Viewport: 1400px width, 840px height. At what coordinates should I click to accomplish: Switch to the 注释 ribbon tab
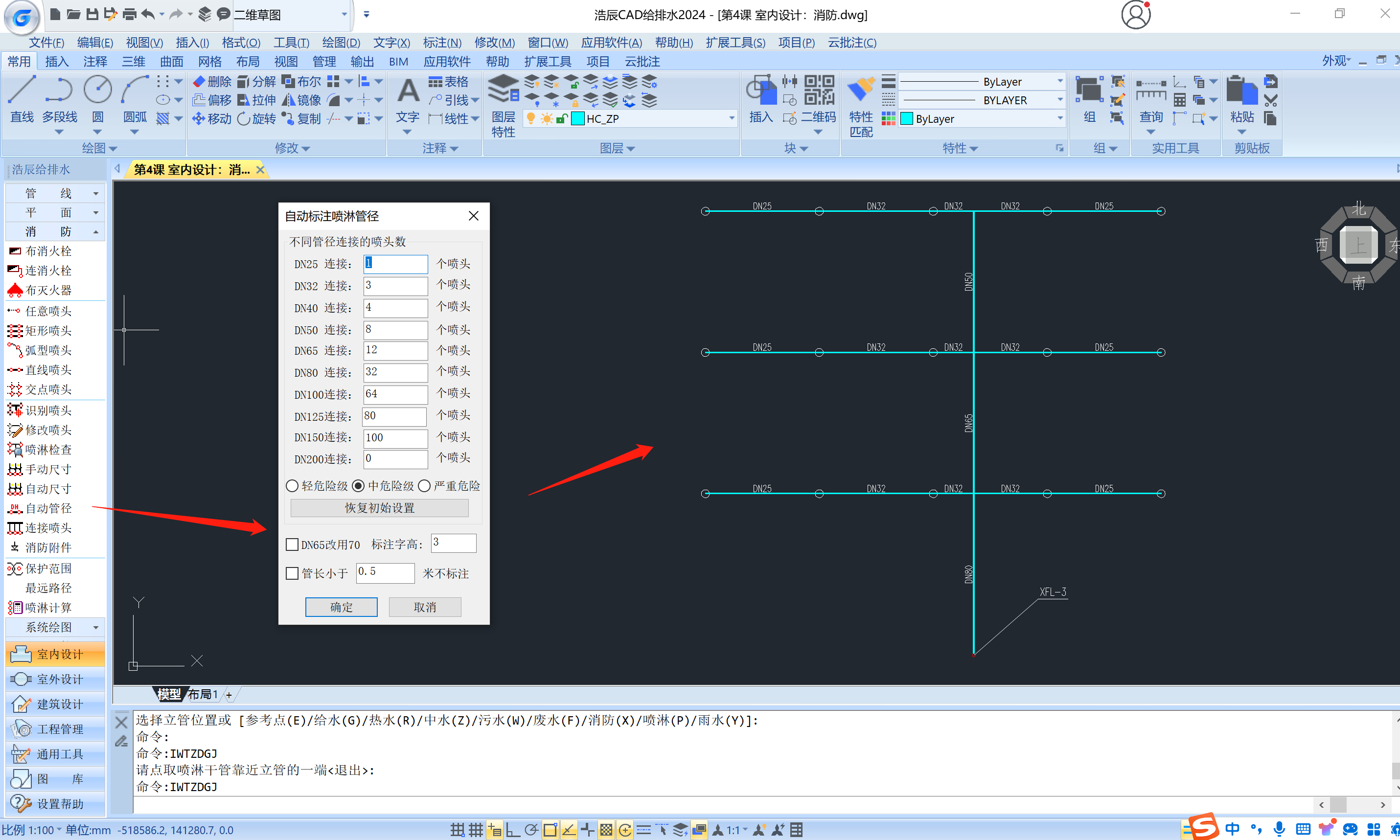tap(94, 61)
